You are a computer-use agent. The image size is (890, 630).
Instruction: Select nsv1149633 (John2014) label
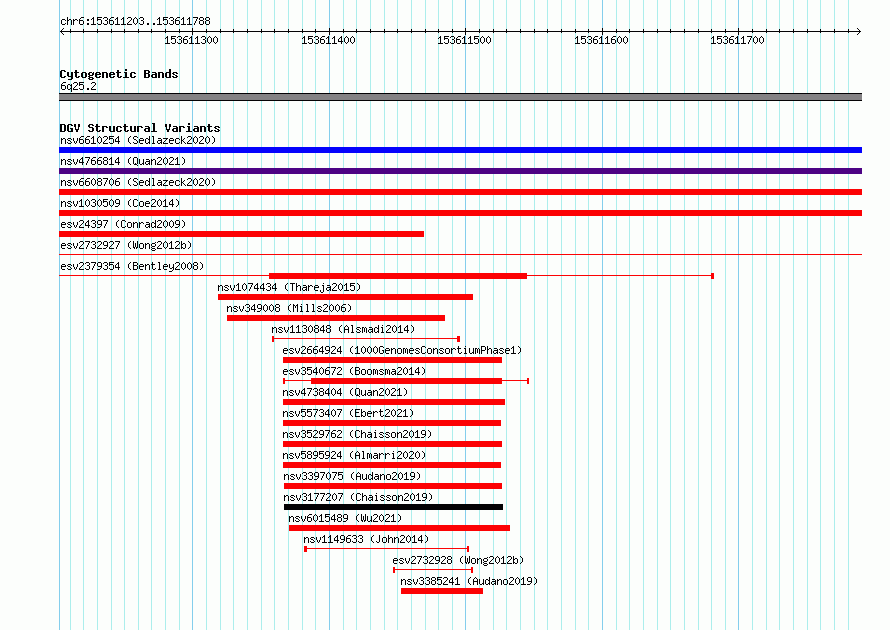coord(366,539)
